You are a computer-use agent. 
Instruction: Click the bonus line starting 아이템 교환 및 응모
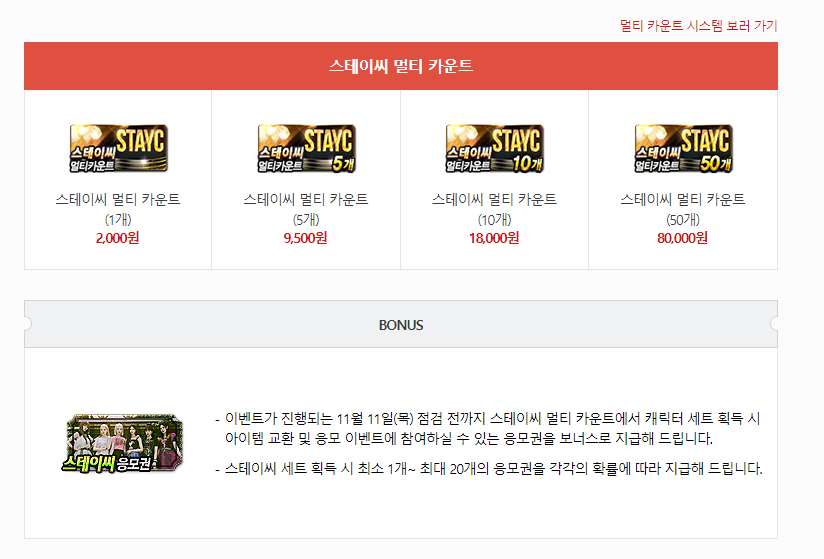pos(469,438)
